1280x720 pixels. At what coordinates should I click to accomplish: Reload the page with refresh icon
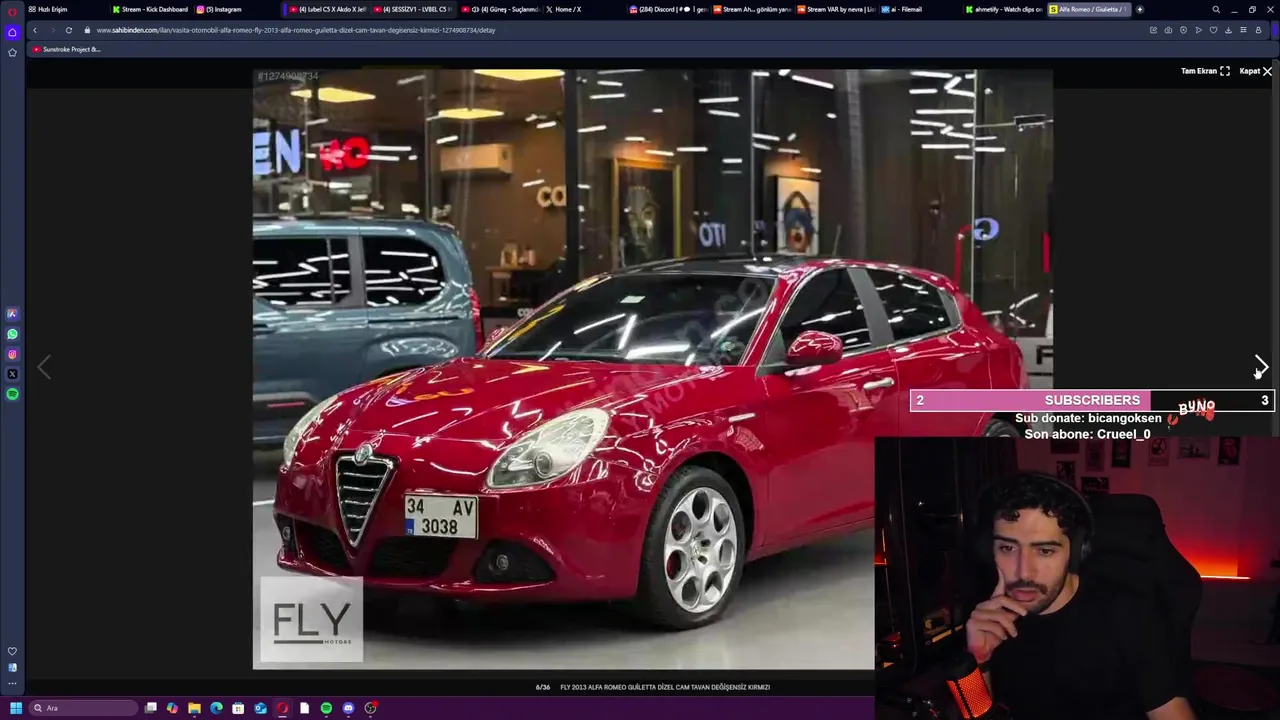click(x=68, y=30)
